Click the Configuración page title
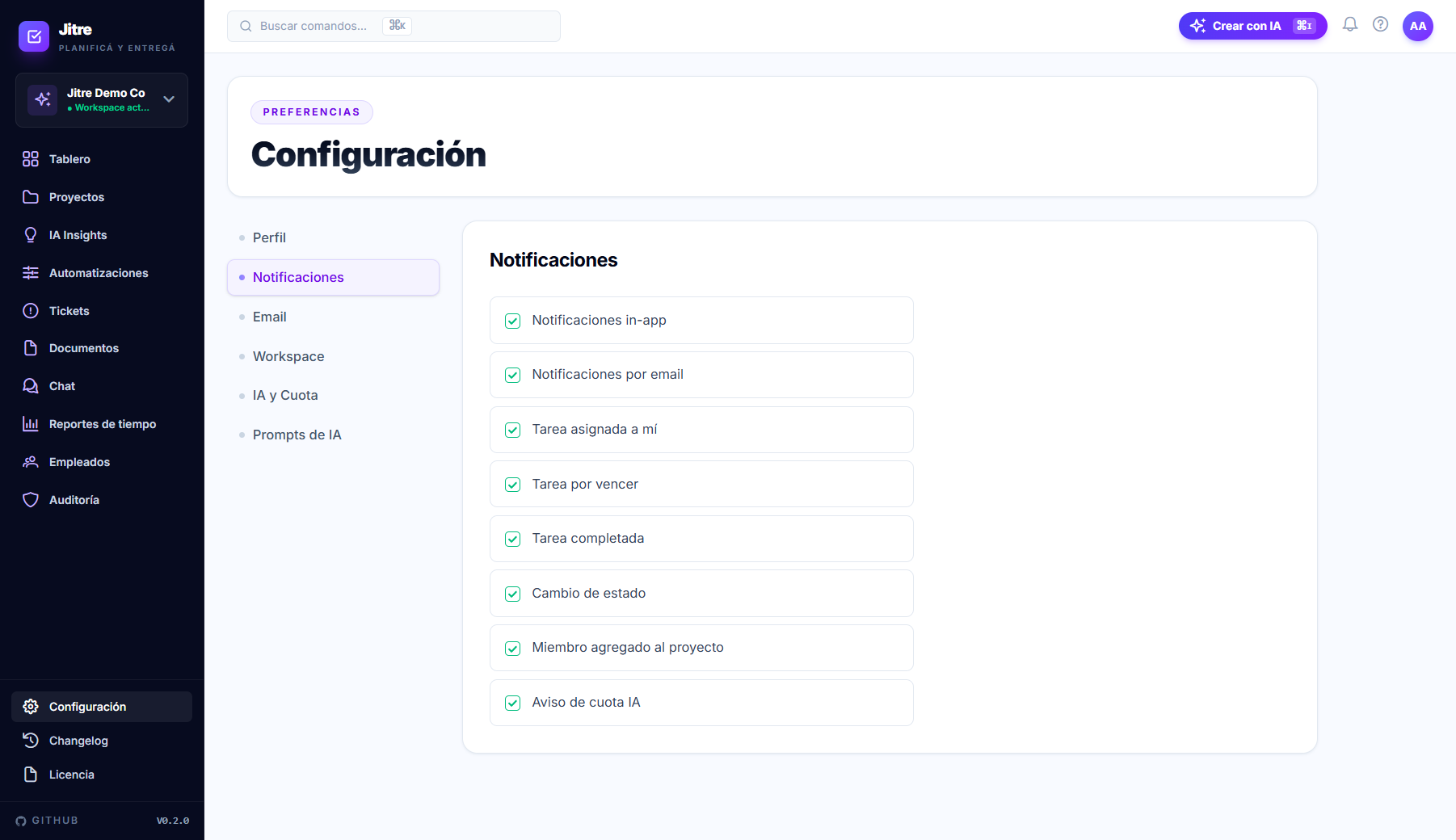 pyautogui.click(x=368, y=154)
